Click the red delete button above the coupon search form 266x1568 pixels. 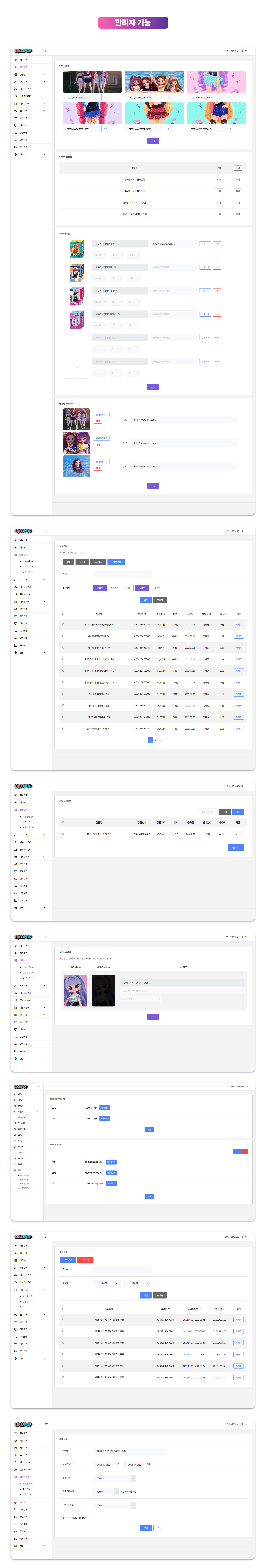tap(85, 1260)
